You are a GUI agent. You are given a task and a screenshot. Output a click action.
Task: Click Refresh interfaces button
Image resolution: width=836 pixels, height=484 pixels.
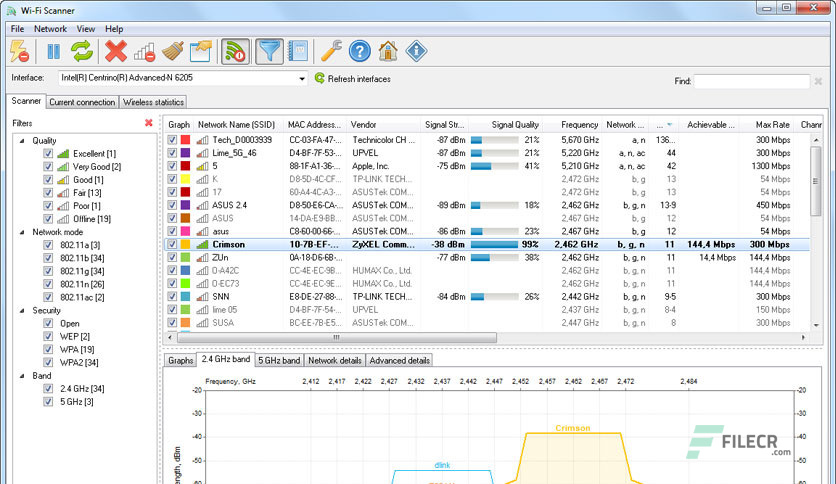(353, 79)
